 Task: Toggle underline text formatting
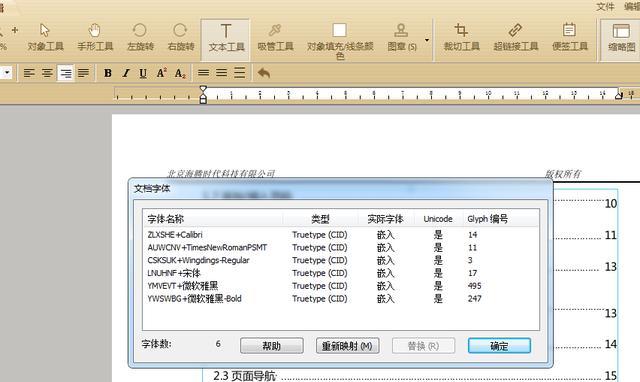click(143, 73)
